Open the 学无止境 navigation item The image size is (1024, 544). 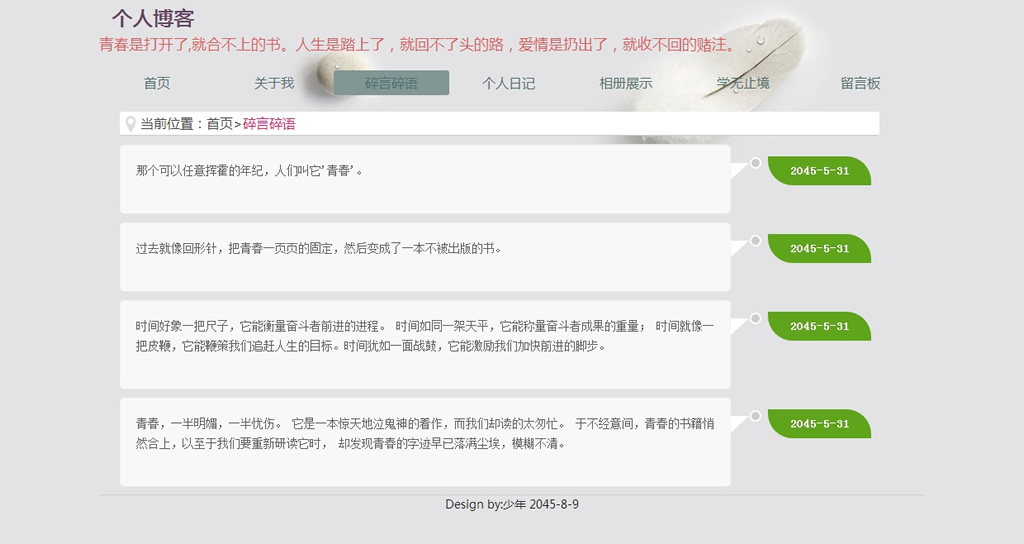743,83
